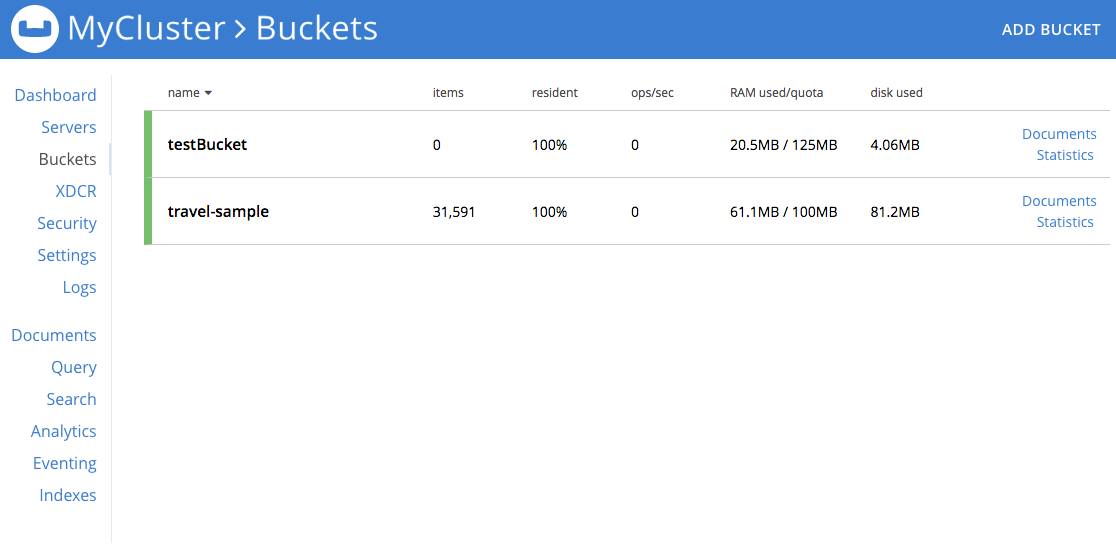Navigate to Security settings

click(66, 223)
